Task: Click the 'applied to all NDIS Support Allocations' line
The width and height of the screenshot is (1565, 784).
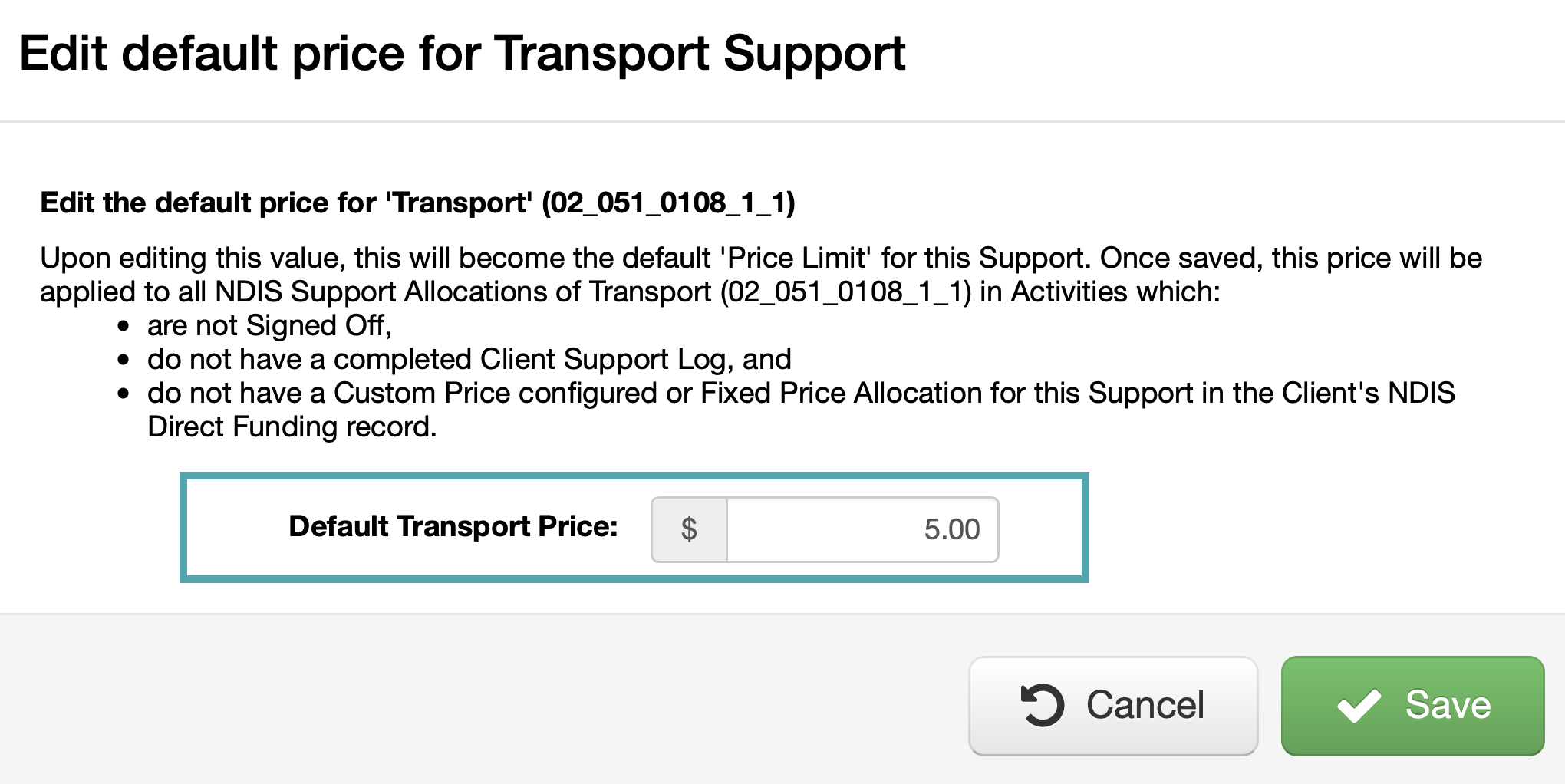Action: 629,292
